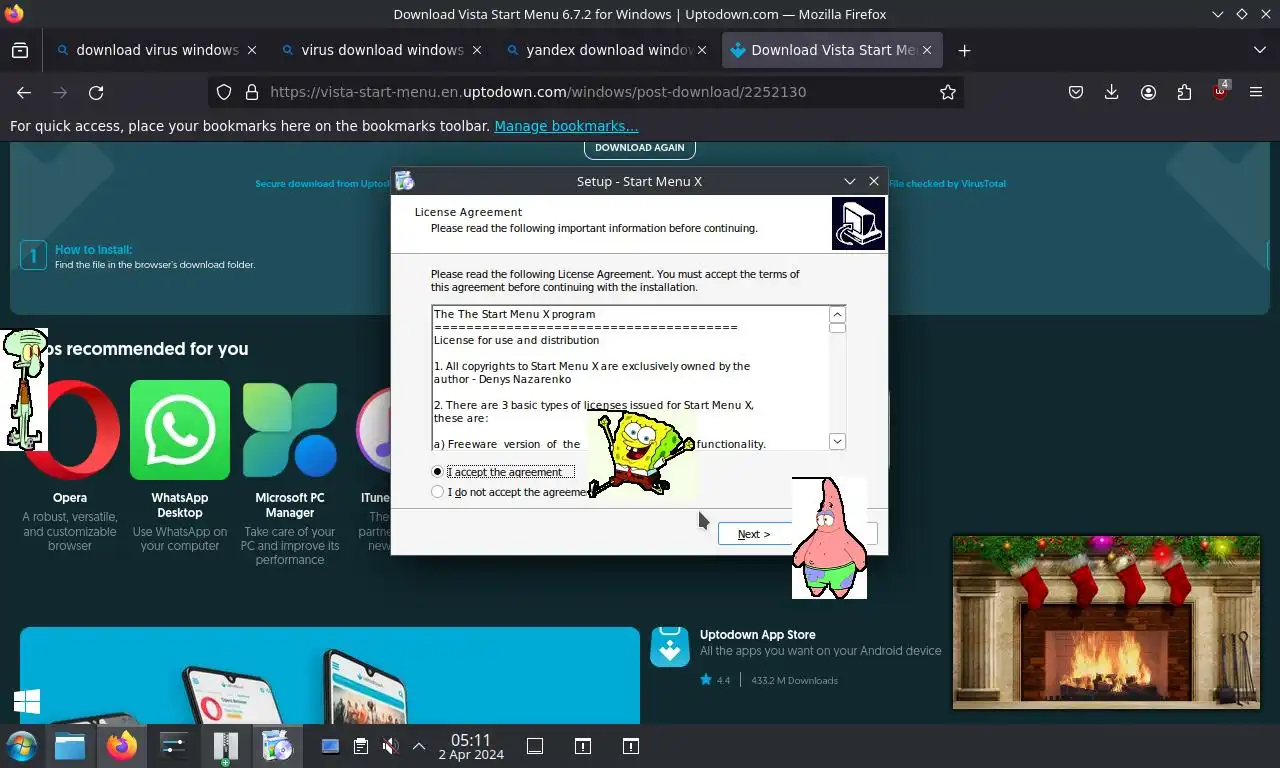The width and height of the screenshot is (1280, 768).
Task: Open the tracking protection shield icon
Action: point(224,92)
